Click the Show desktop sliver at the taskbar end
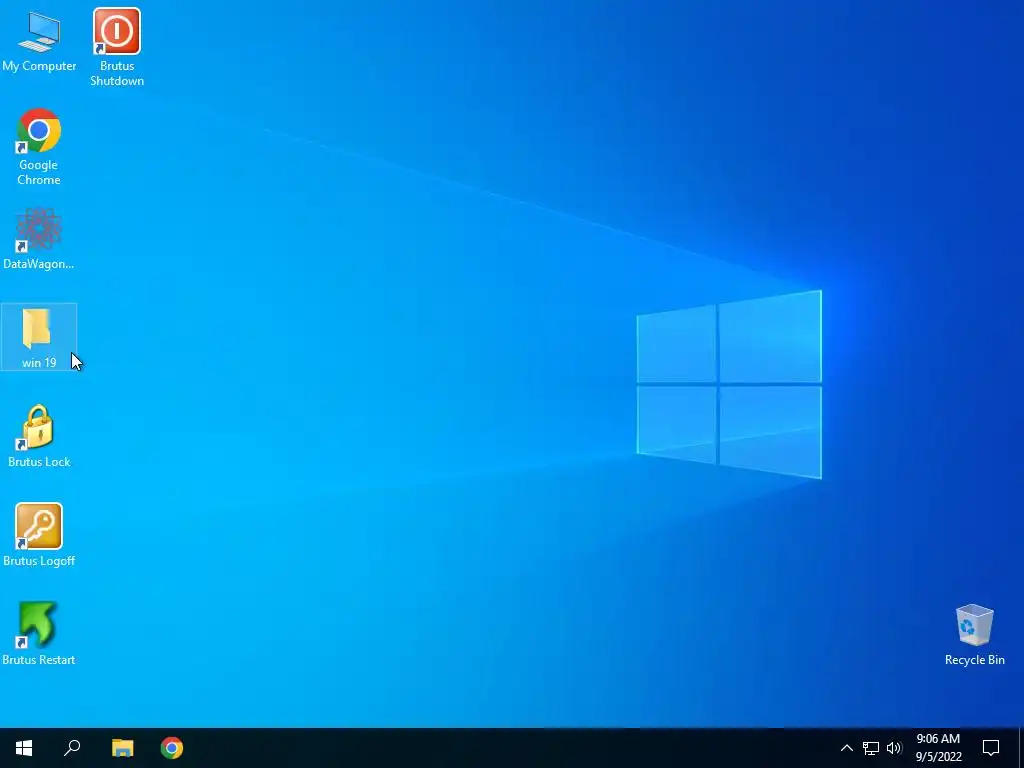1024x768 pixels. pyautogui.click(x=1021, y=748)
